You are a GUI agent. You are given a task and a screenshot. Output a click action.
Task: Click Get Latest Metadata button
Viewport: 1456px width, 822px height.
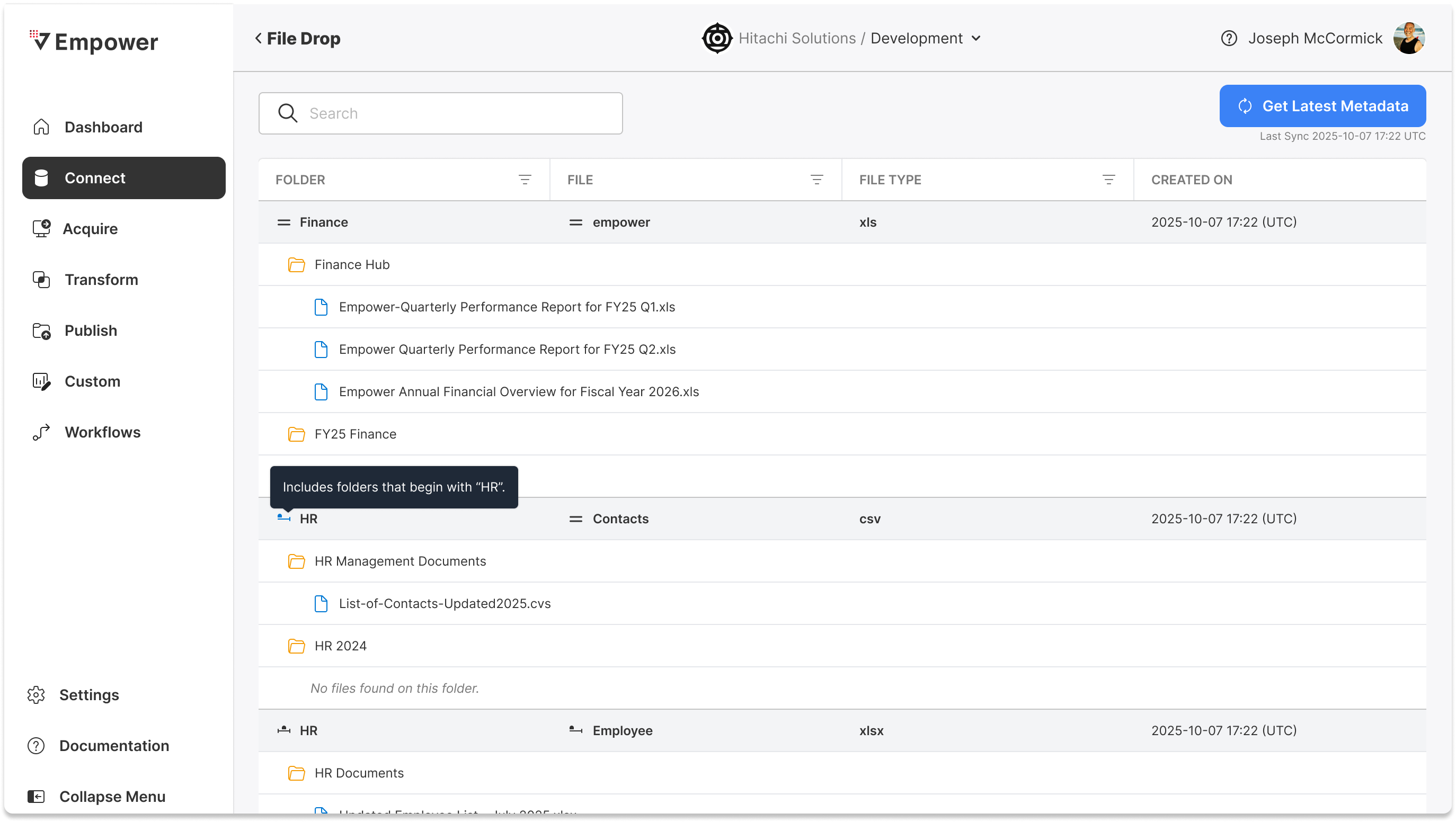pos(1322,106)
